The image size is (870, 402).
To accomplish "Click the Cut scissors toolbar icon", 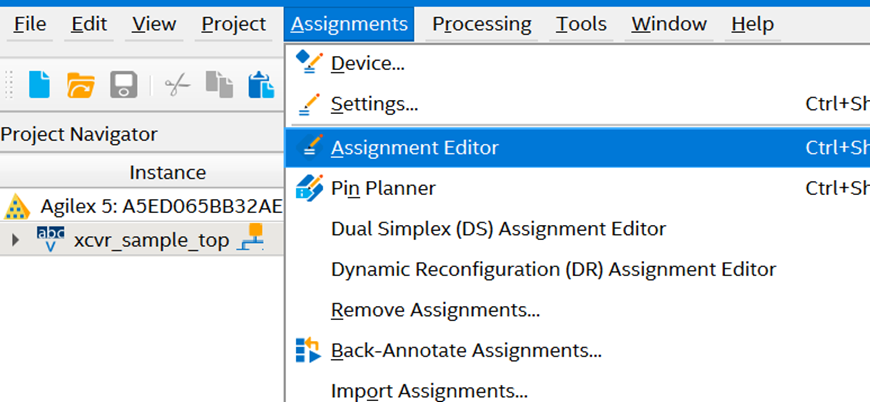I will (177, 85).
